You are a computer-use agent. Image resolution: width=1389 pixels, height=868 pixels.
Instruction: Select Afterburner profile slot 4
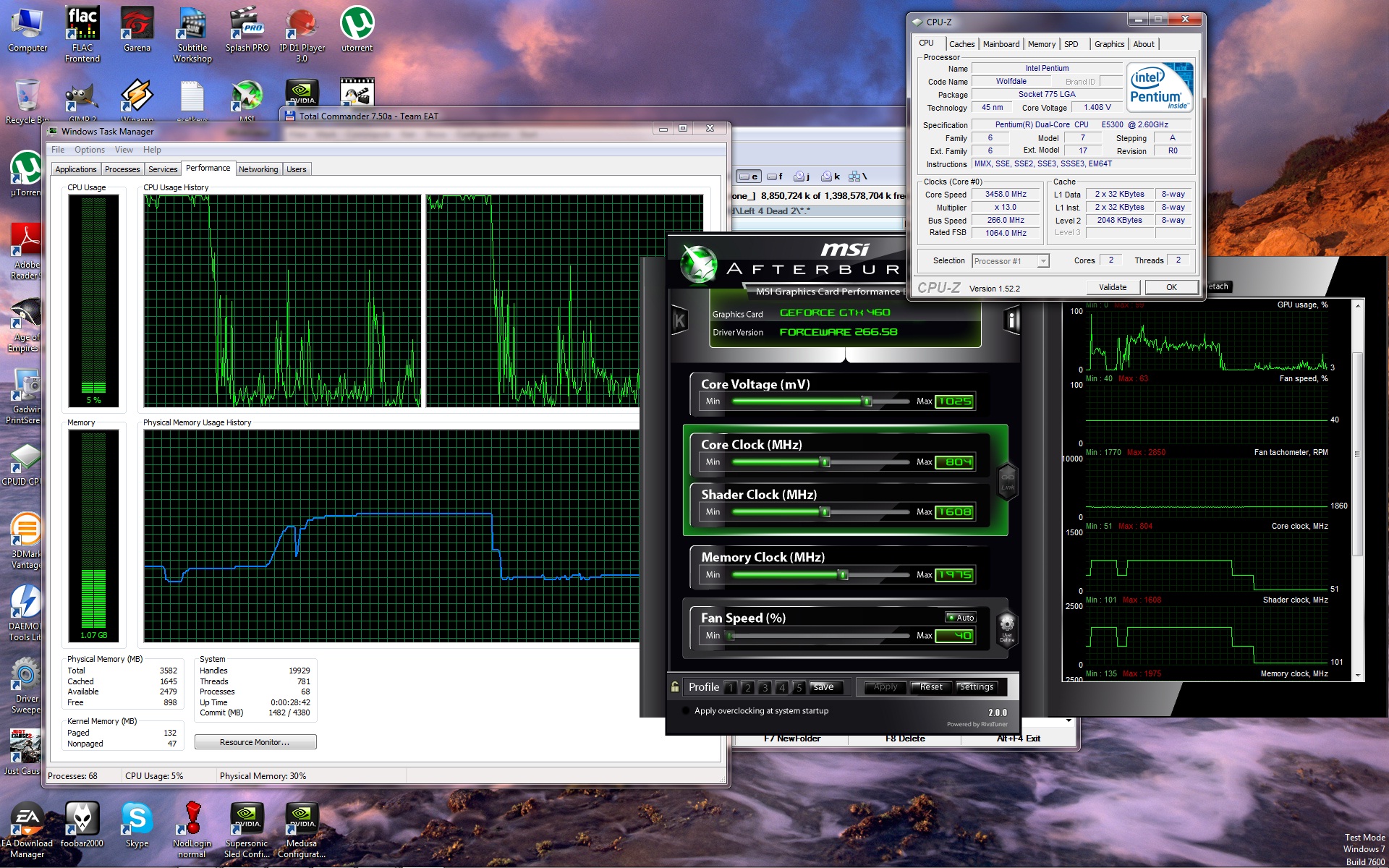(x=782, y=687)
